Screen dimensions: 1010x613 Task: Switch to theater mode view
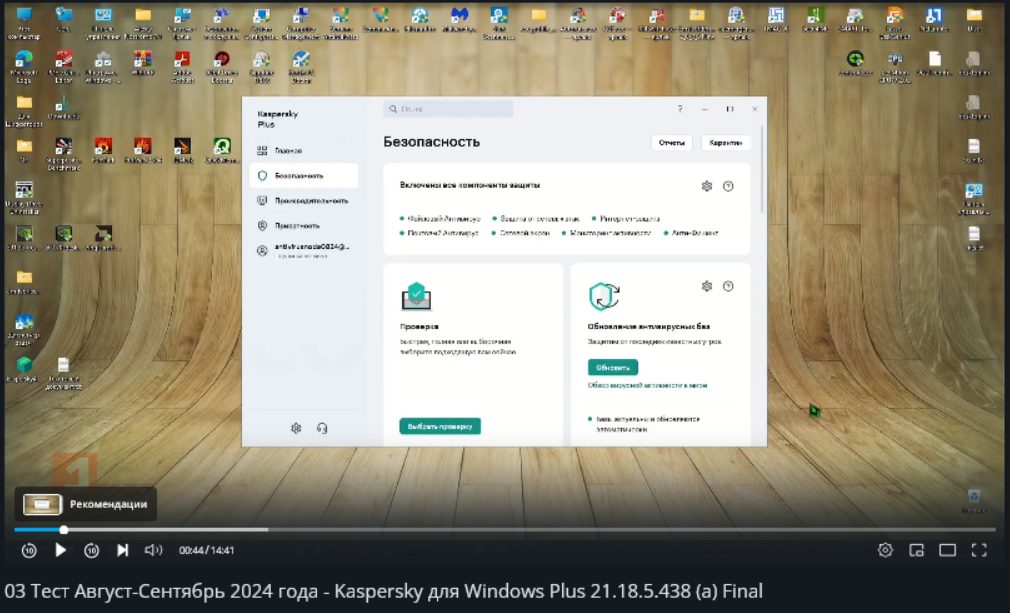pyautogui.click(x=948, y=550)
